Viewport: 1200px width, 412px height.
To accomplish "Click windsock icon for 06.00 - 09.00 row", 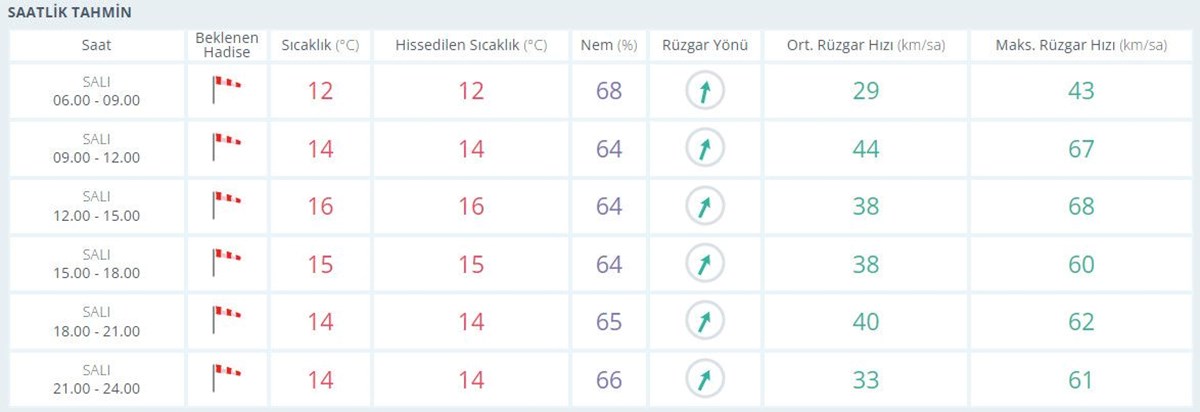I will pos(226,91).
